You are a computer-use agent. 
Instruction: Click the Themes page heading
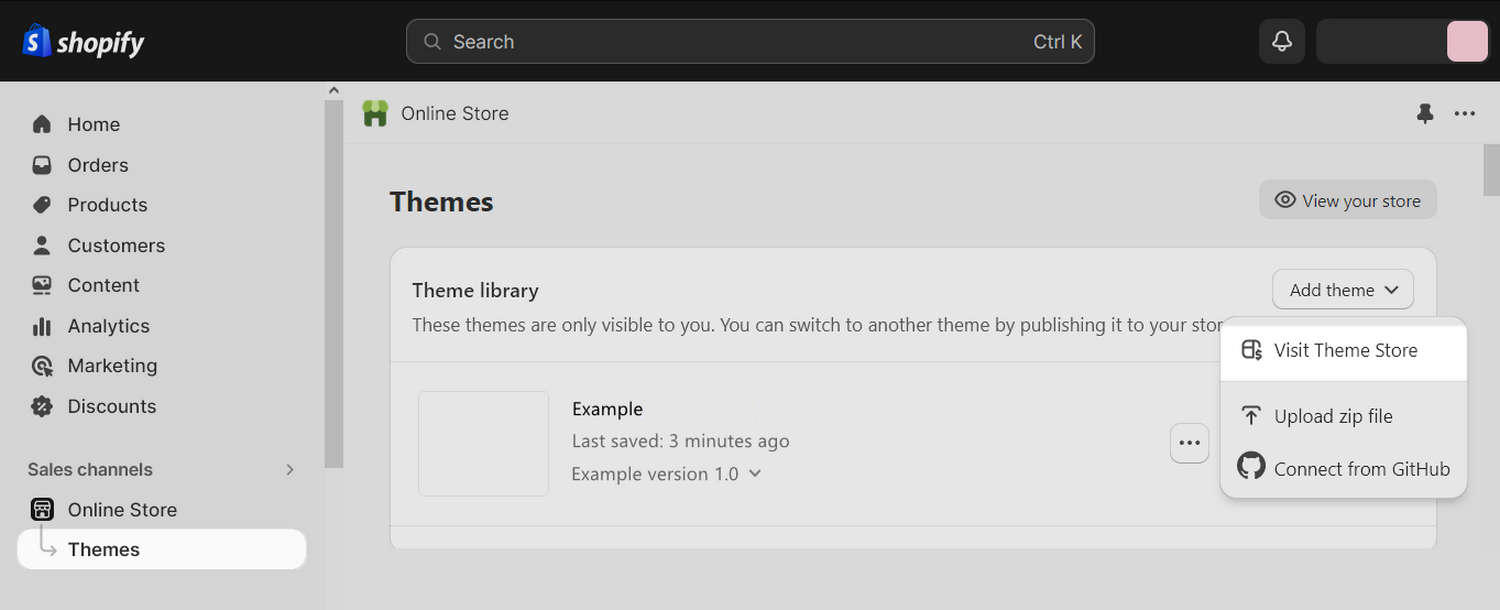point(441,201)
